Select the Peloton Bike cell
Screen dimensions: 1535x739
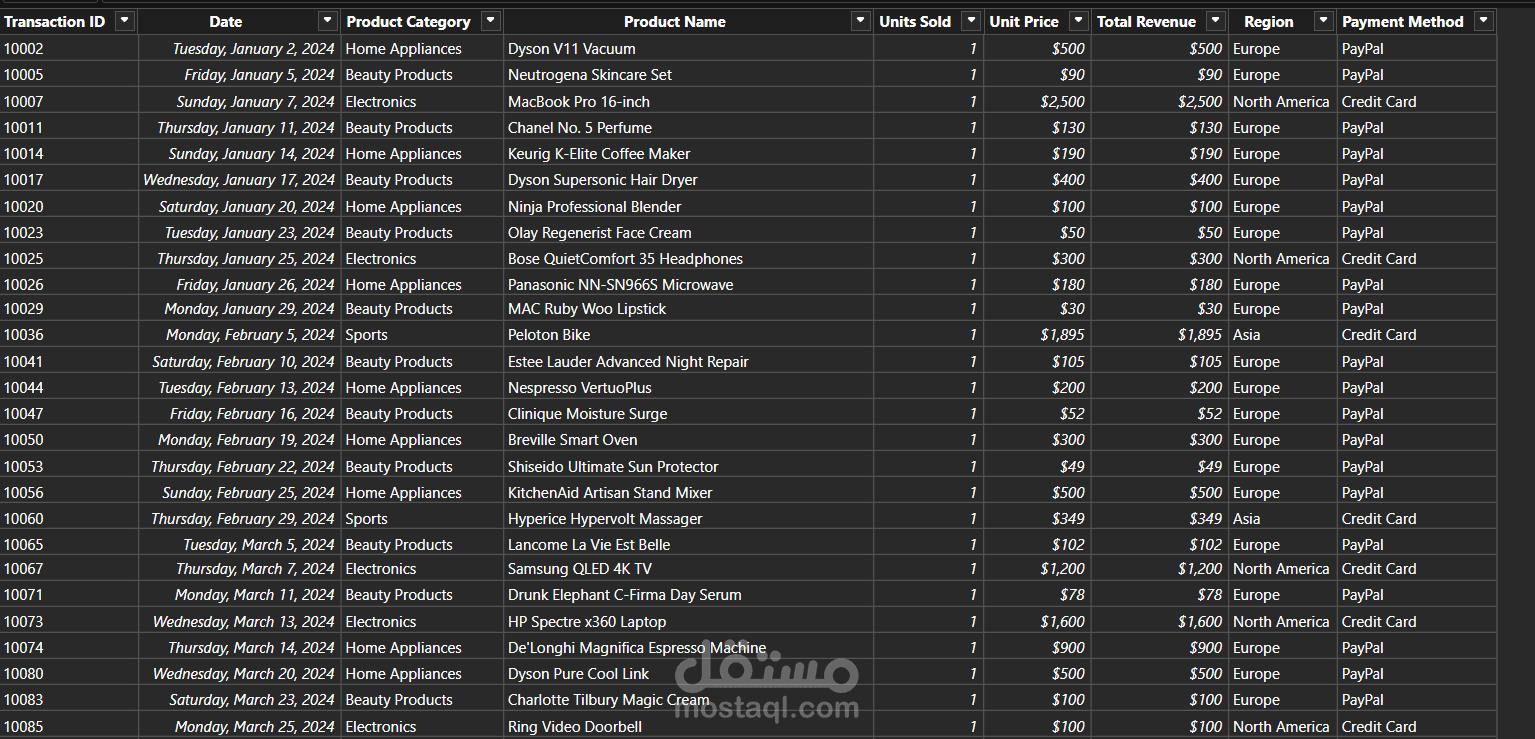(x=688, y=335)
